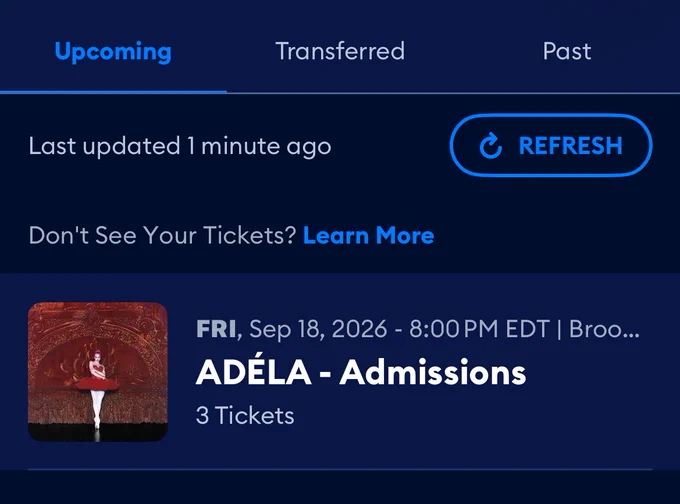Click the circular arrow refresh icon

[490, 146]
